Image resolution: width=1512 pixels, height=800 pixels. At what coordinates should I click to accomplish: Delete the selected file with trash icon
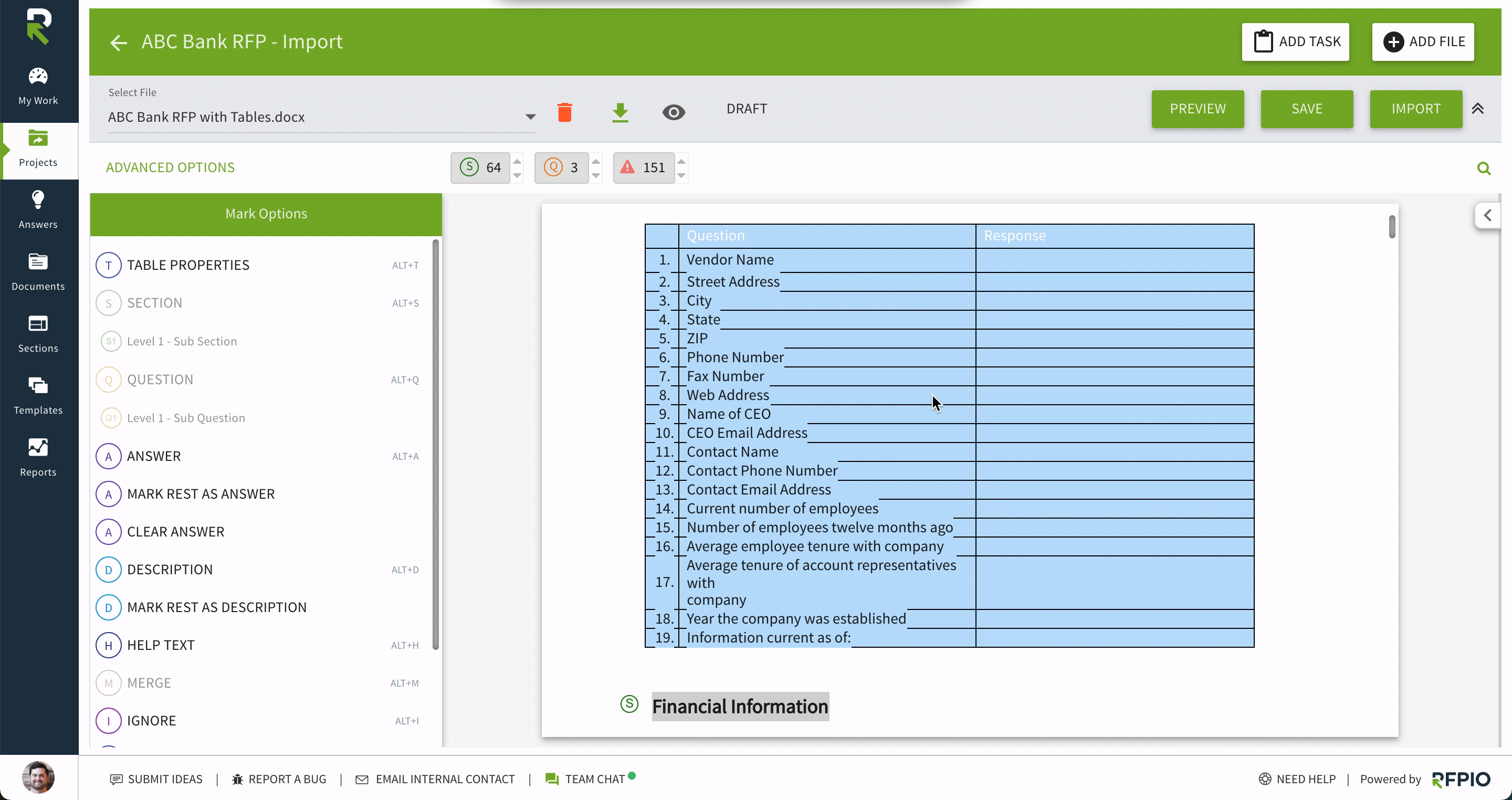pos(565,112)
